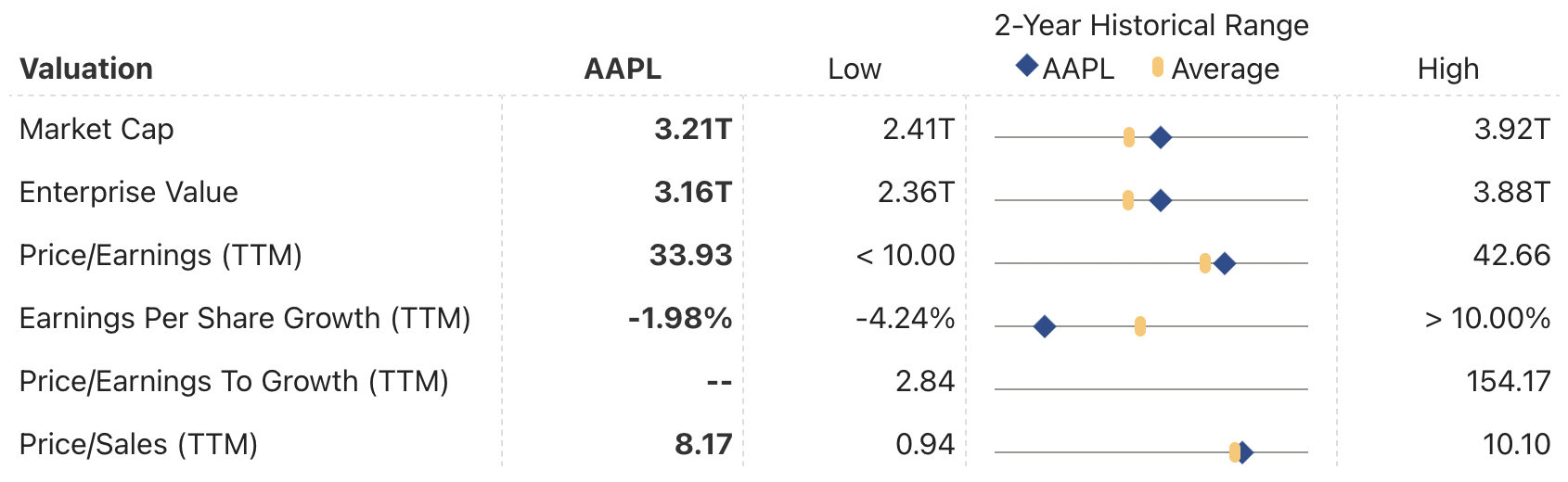The image size is (1568, 482).
Task: Click the AAPL column header
Action: 623,69
